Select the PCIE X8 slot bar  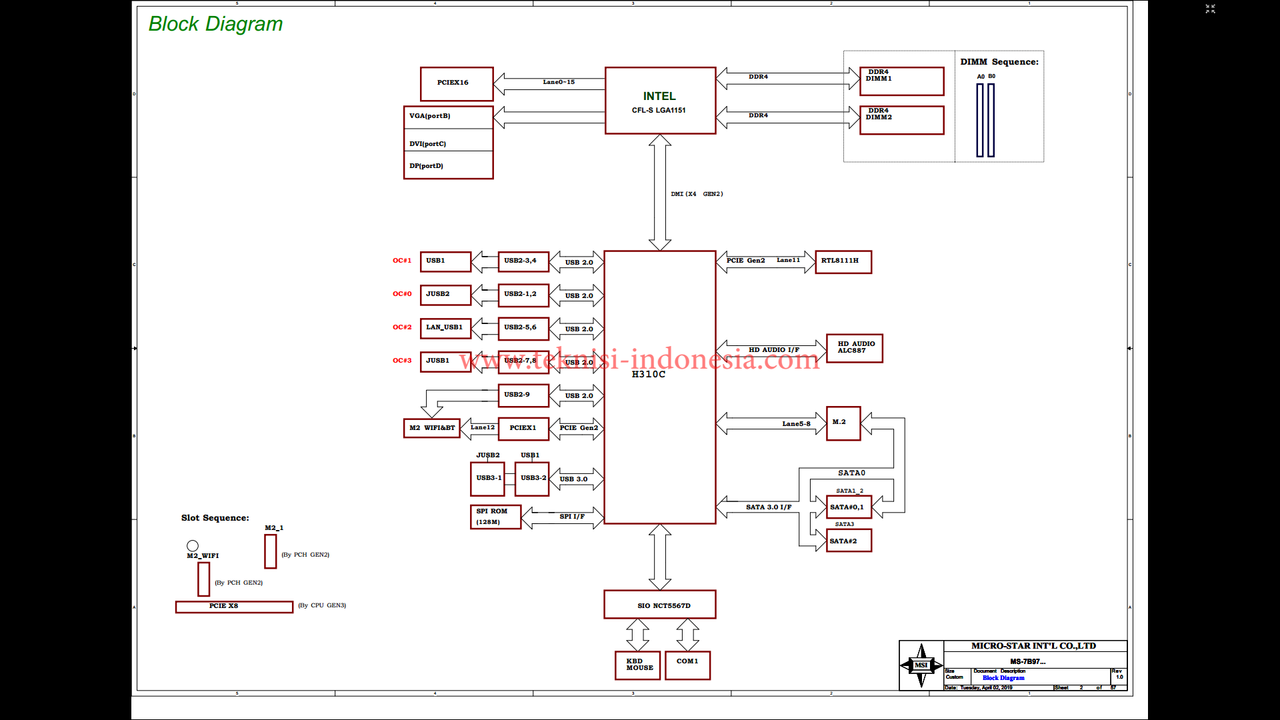(234, 606)
